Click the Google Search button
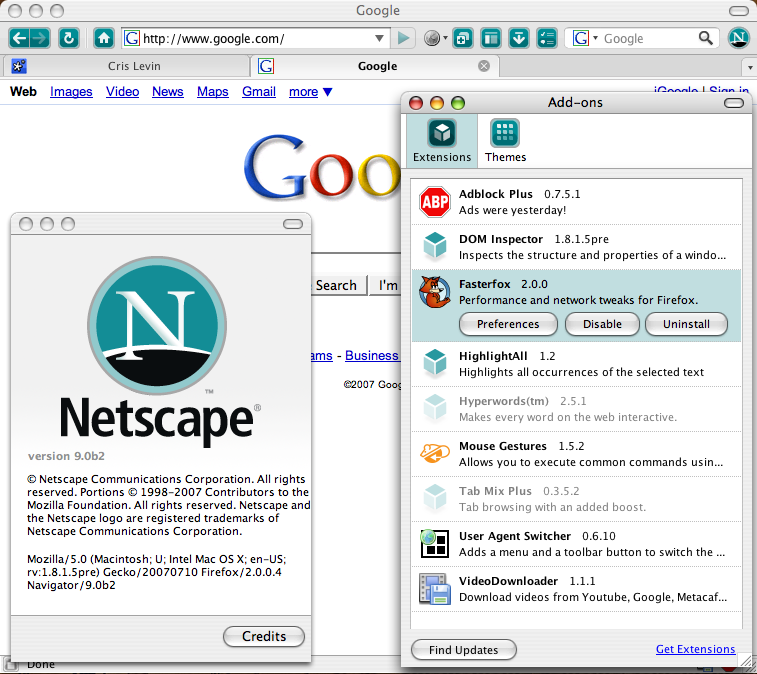Screen dimensions: 757x674 pos(338,285)
